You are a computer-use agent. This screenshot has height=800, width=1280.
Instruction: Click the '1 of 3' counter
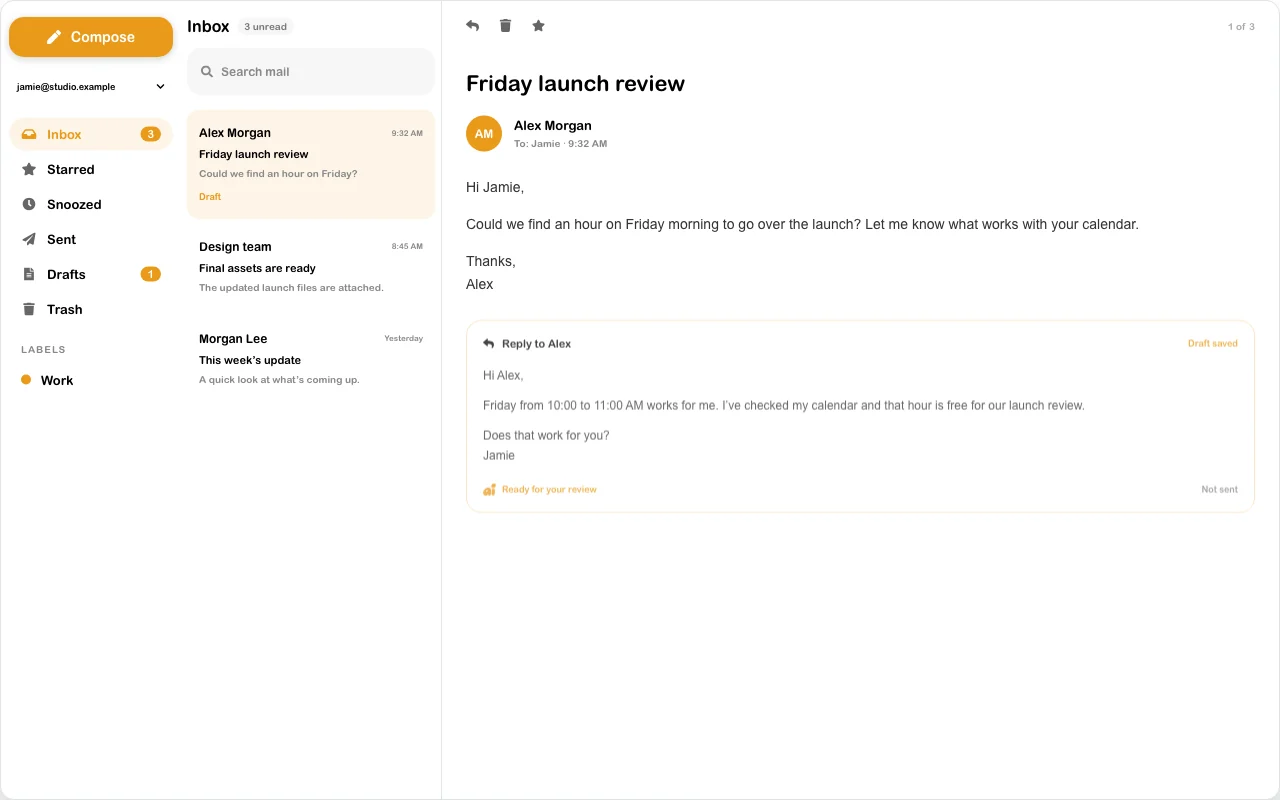(1241, 27)
